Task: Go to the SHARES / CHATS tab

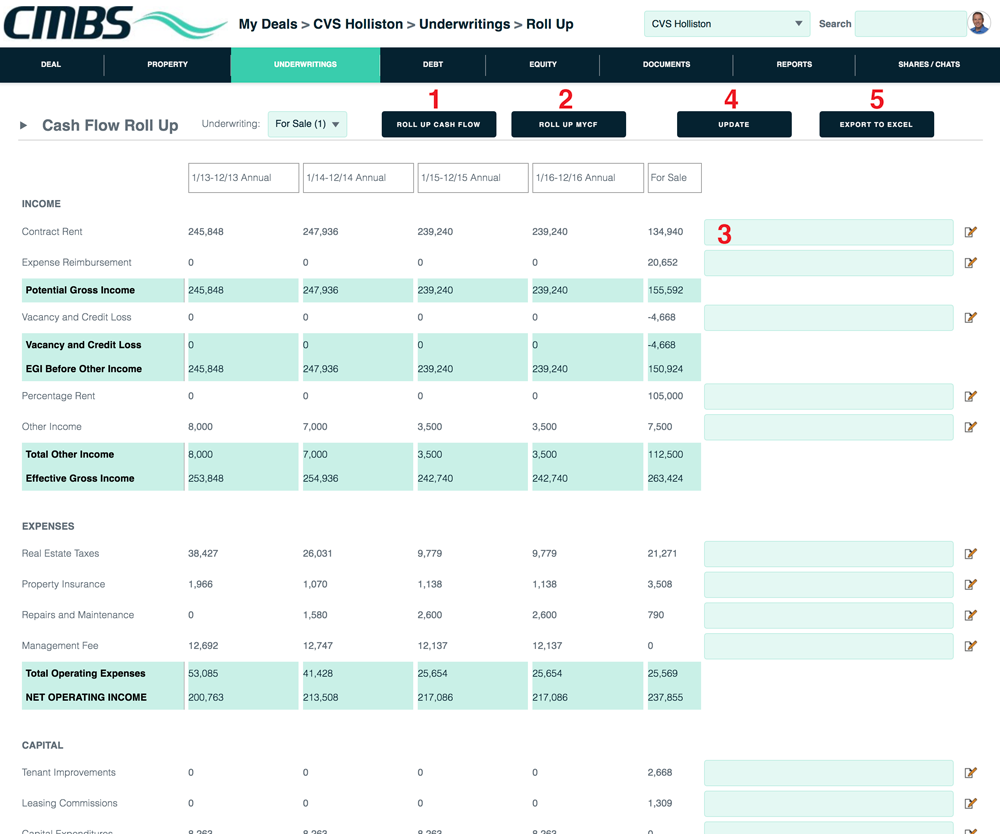Action: click(x=929, y=64)
